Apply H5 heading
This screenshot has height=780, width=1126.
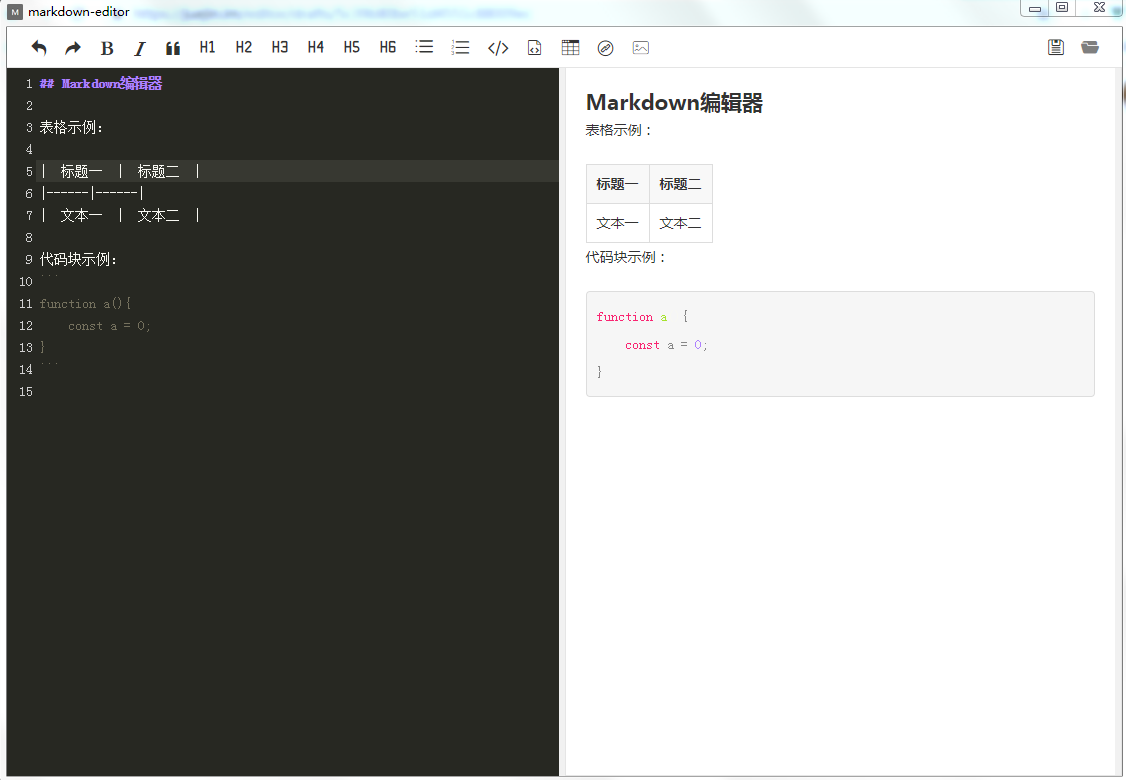(x=351, y=47)
